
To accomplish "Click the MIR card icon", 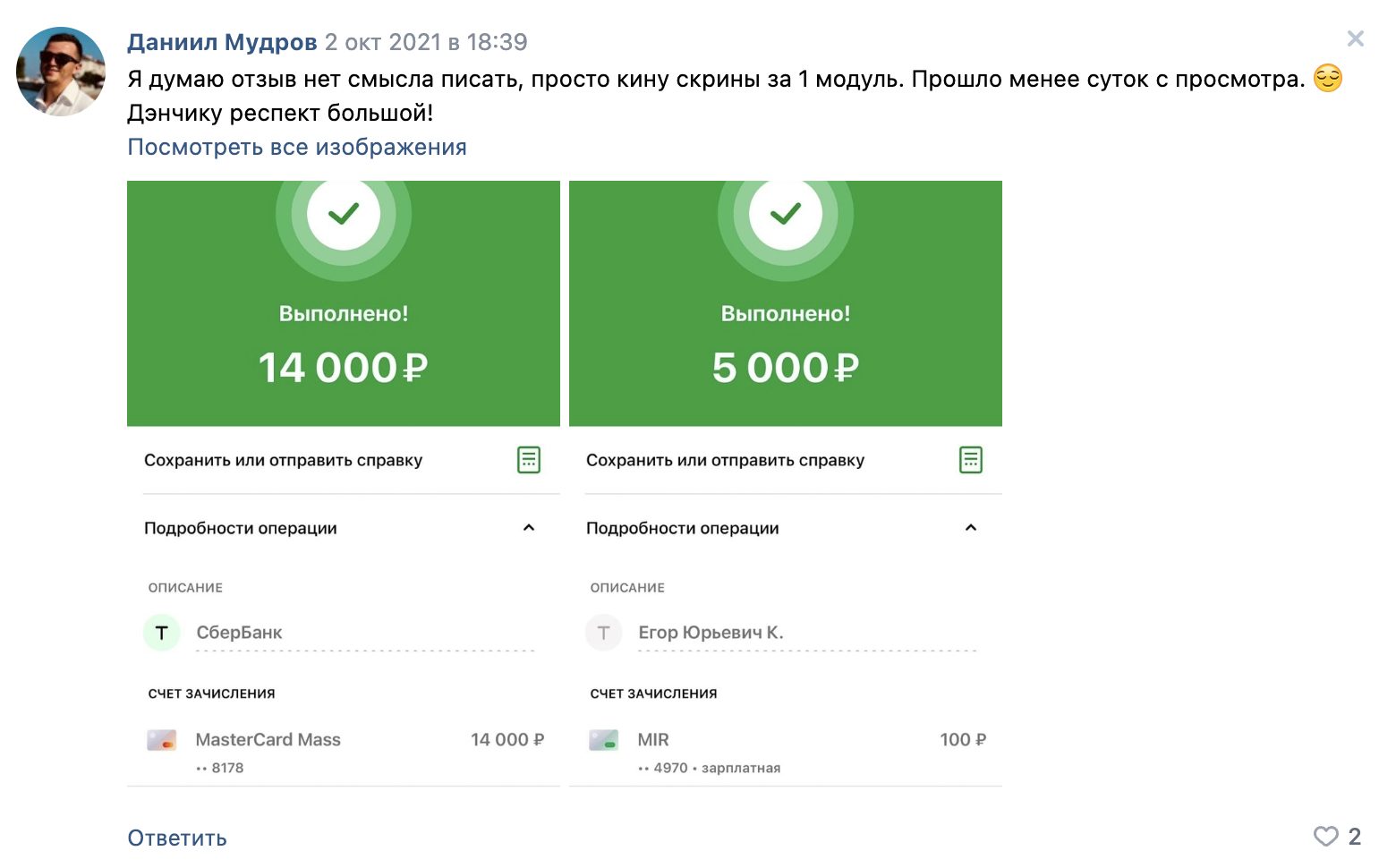I will tap(604, 740).
